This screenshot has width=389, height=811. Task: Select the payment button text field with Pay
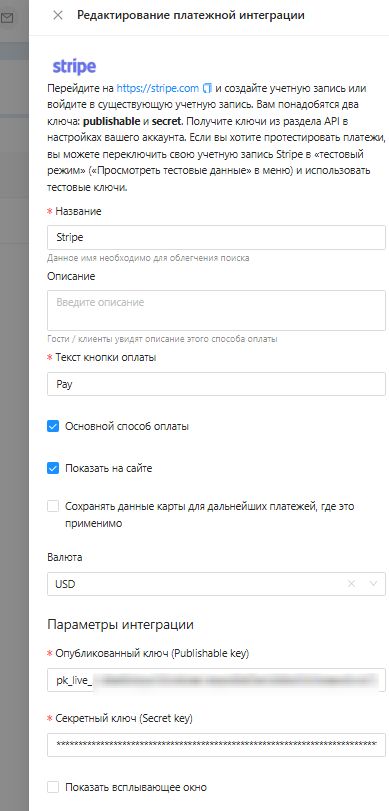(x=216, y=384)
